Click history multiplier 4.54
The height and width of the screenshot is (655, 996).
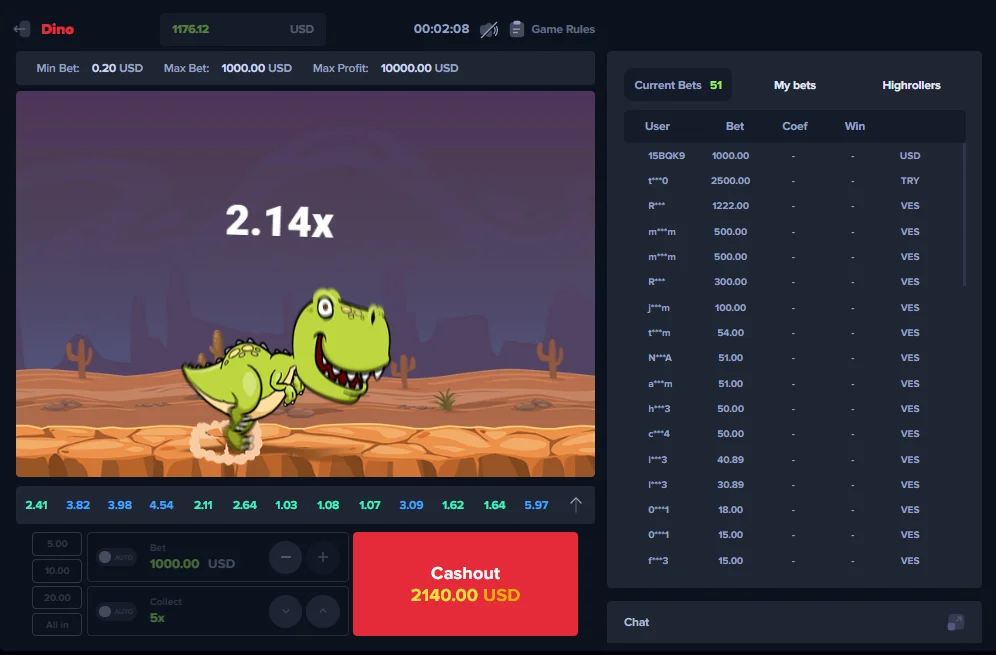click(x=161, y=505)
